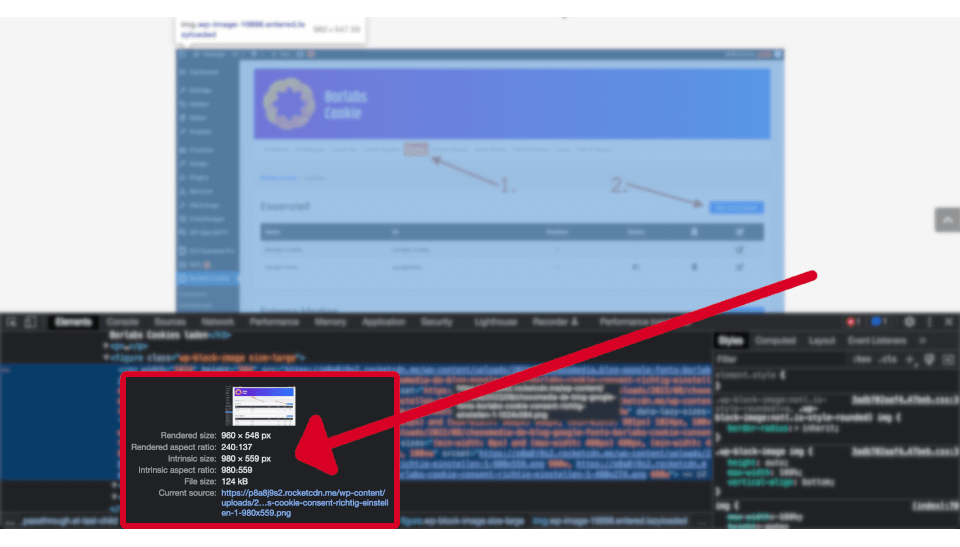
Task: Select the Event Listeners pane tab
Action: (x=877, y=341)
